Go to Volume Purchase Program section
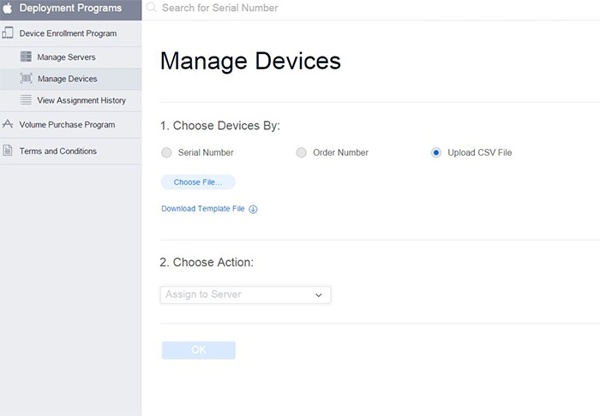 tap(67, 125)
